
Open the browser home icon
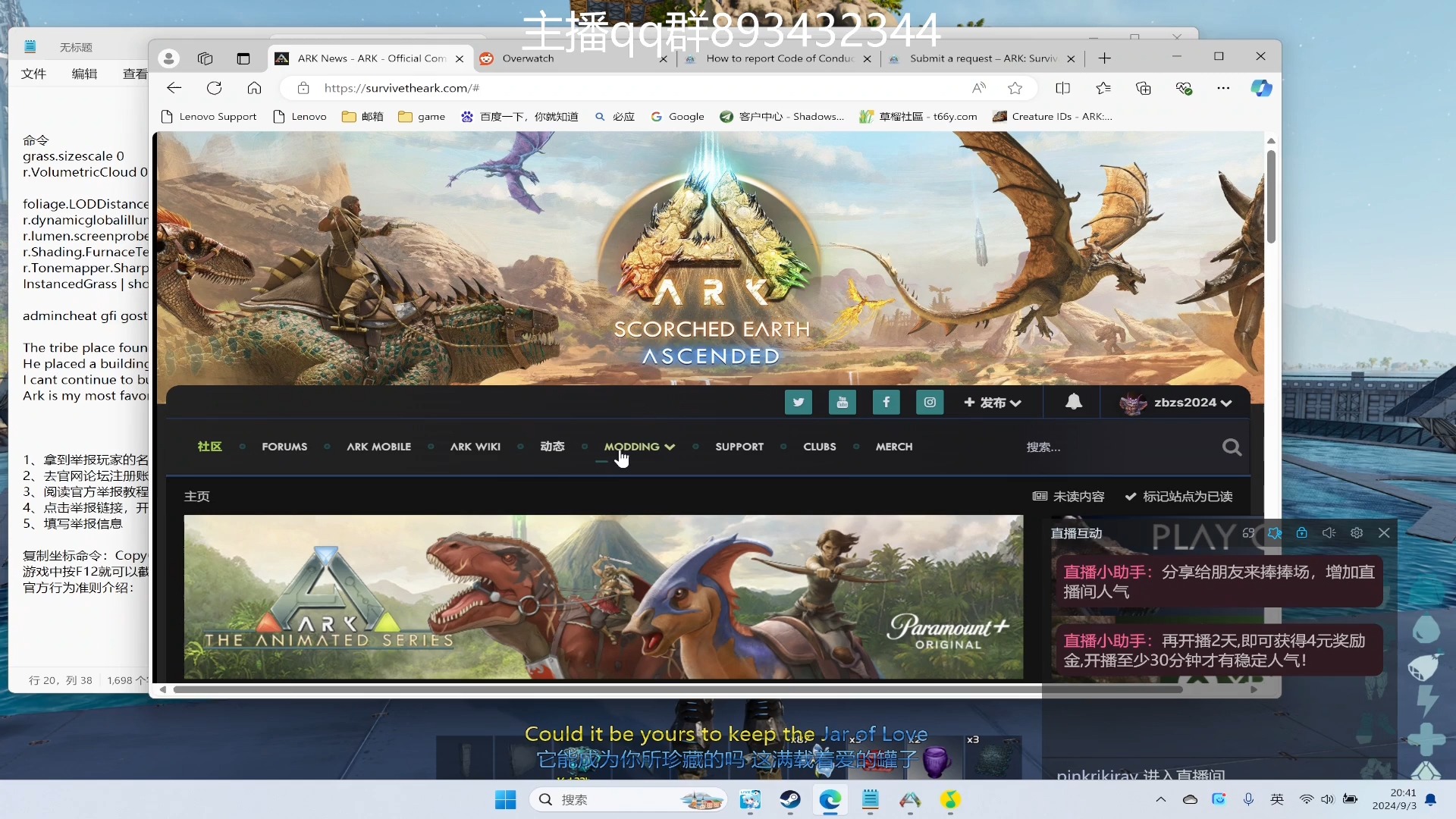pyautogui.click(x=254, y=88)
